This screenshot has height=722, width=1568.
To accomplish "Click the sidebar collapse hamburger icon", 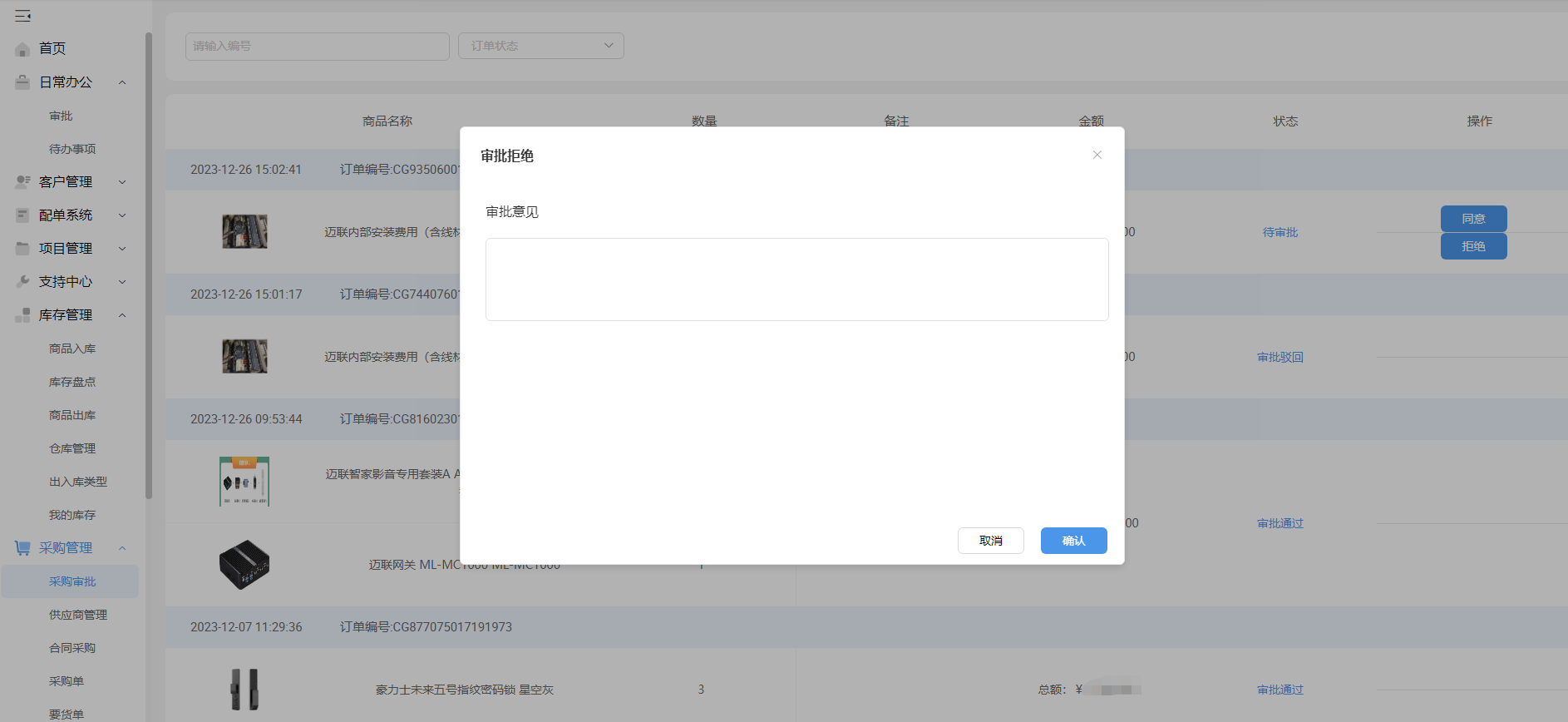I will pyautogui.click(x=22, y=16).
